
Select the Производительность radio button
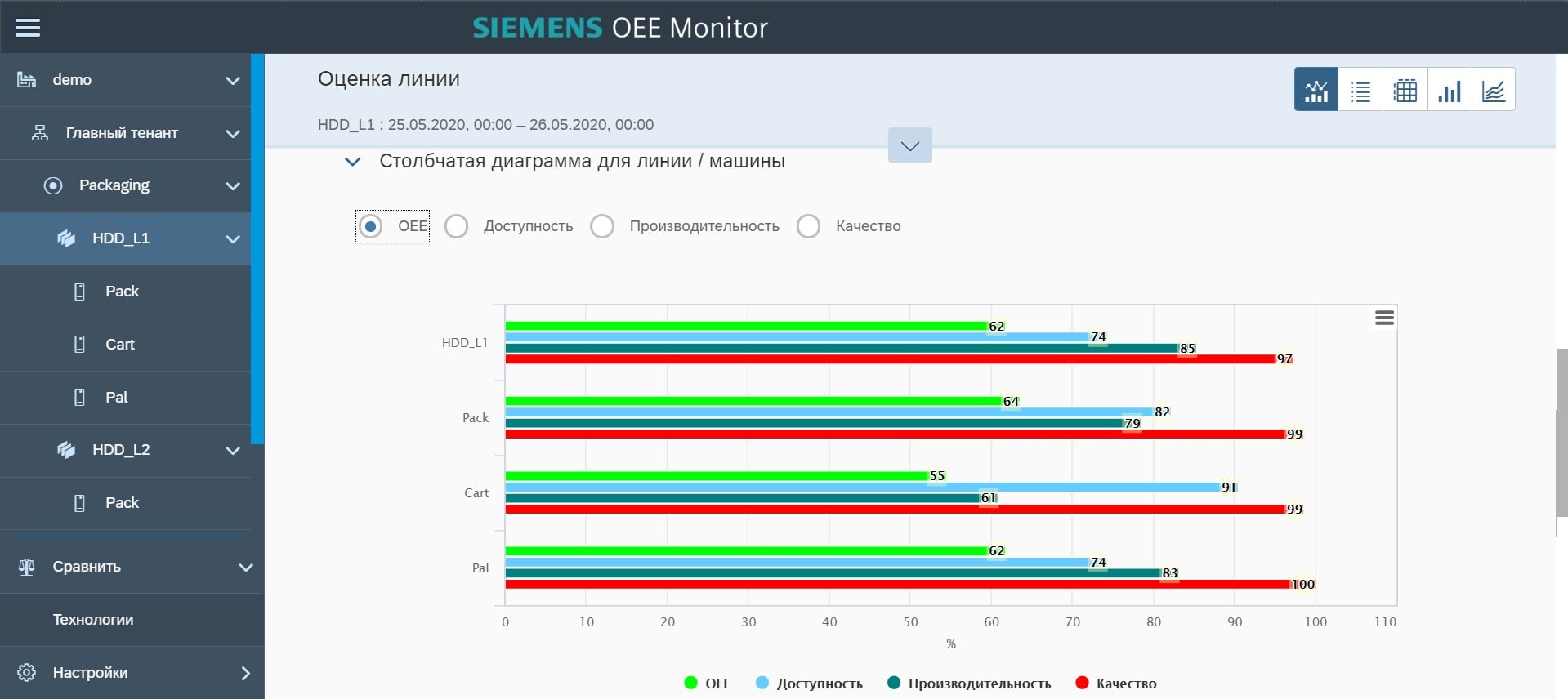602,226
